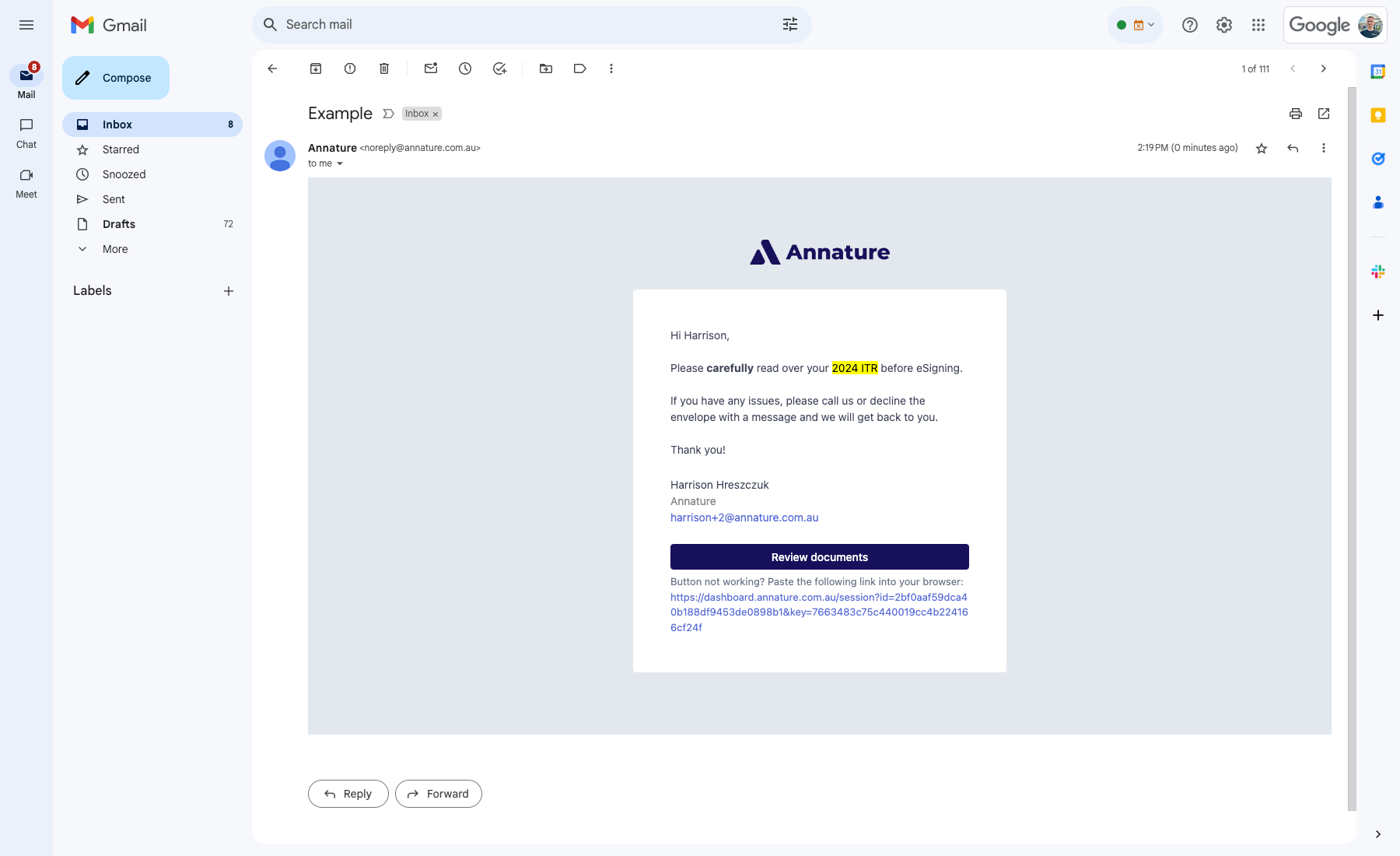1400x856 pixels.
Task: Open email in new window
Action: [1324, 114]
